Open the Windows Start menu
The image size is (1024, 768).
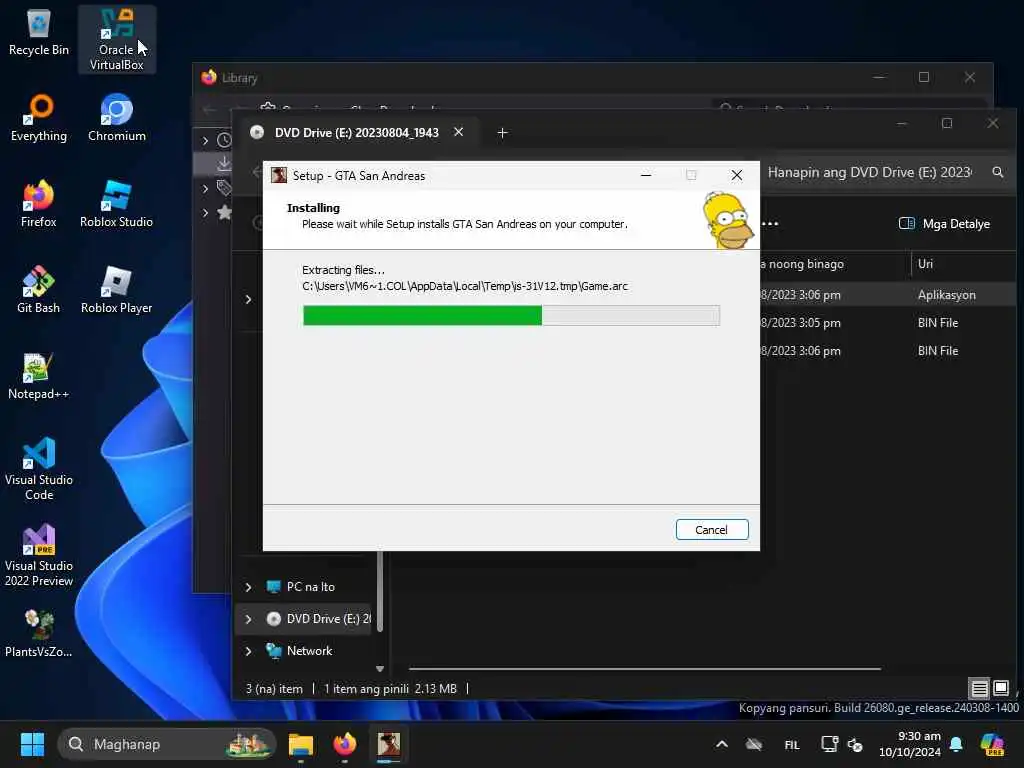tap(32, 744)
